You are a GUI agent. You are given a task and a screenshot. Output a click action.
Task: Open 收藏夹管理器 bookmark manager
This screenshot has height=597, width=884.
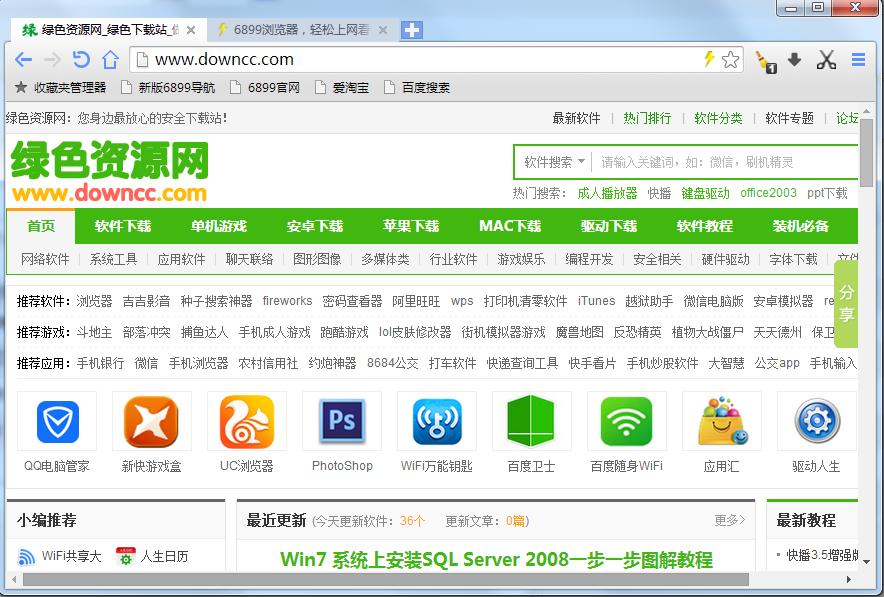click(60, 87)
